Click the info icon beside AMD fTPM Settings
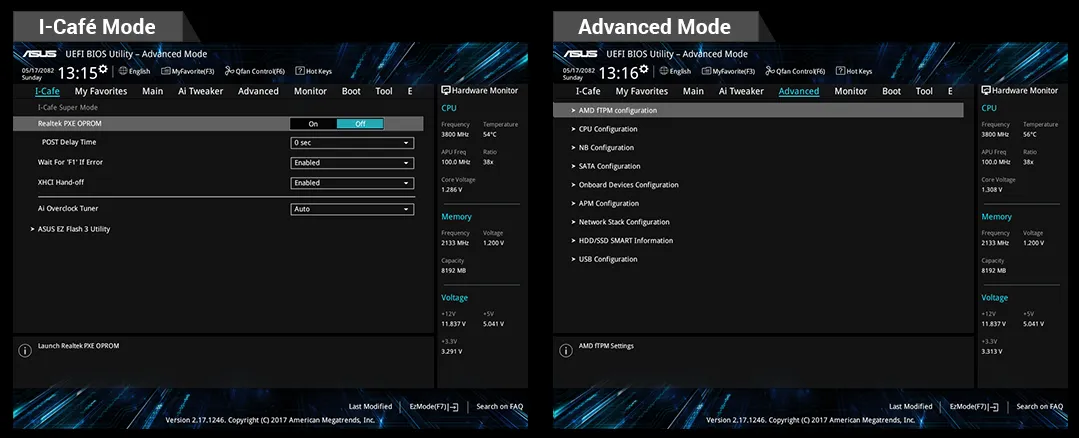 coord(565,350)
